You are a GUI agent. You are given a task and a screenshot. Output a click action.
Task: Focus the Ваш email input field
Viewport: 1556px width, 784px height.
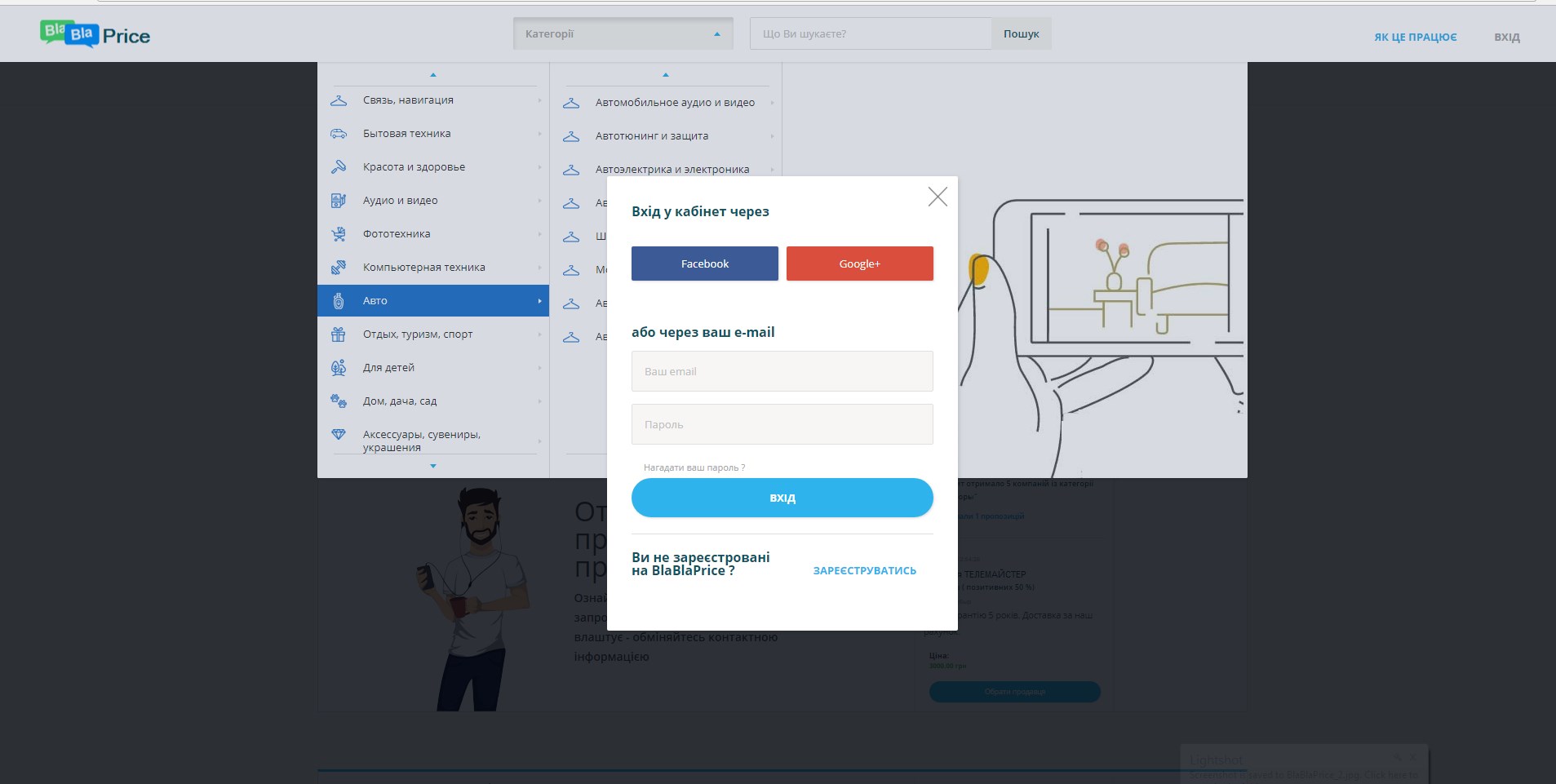782,371
